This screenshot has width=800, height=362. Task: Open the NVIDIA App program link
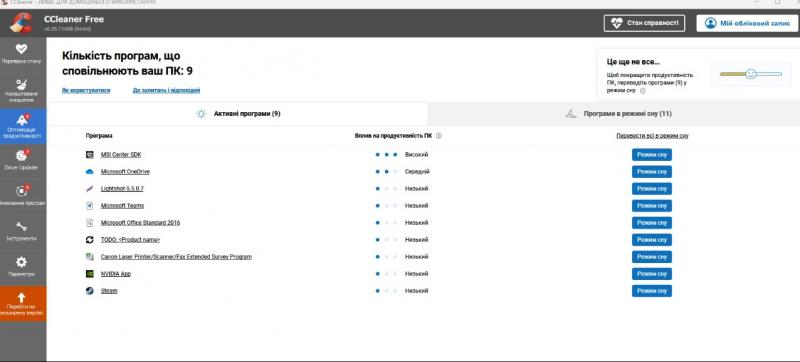tap(115, 274)
